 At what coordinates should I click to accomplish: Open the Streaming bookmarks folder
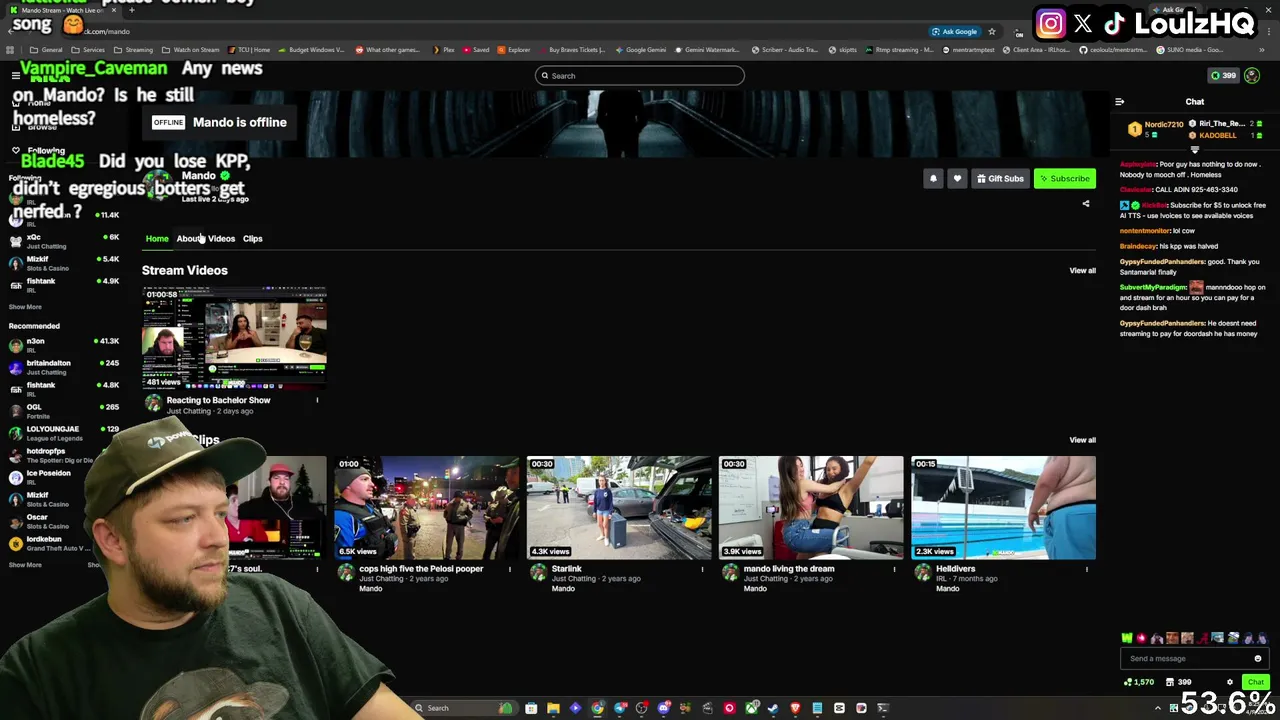click(133, 50)
